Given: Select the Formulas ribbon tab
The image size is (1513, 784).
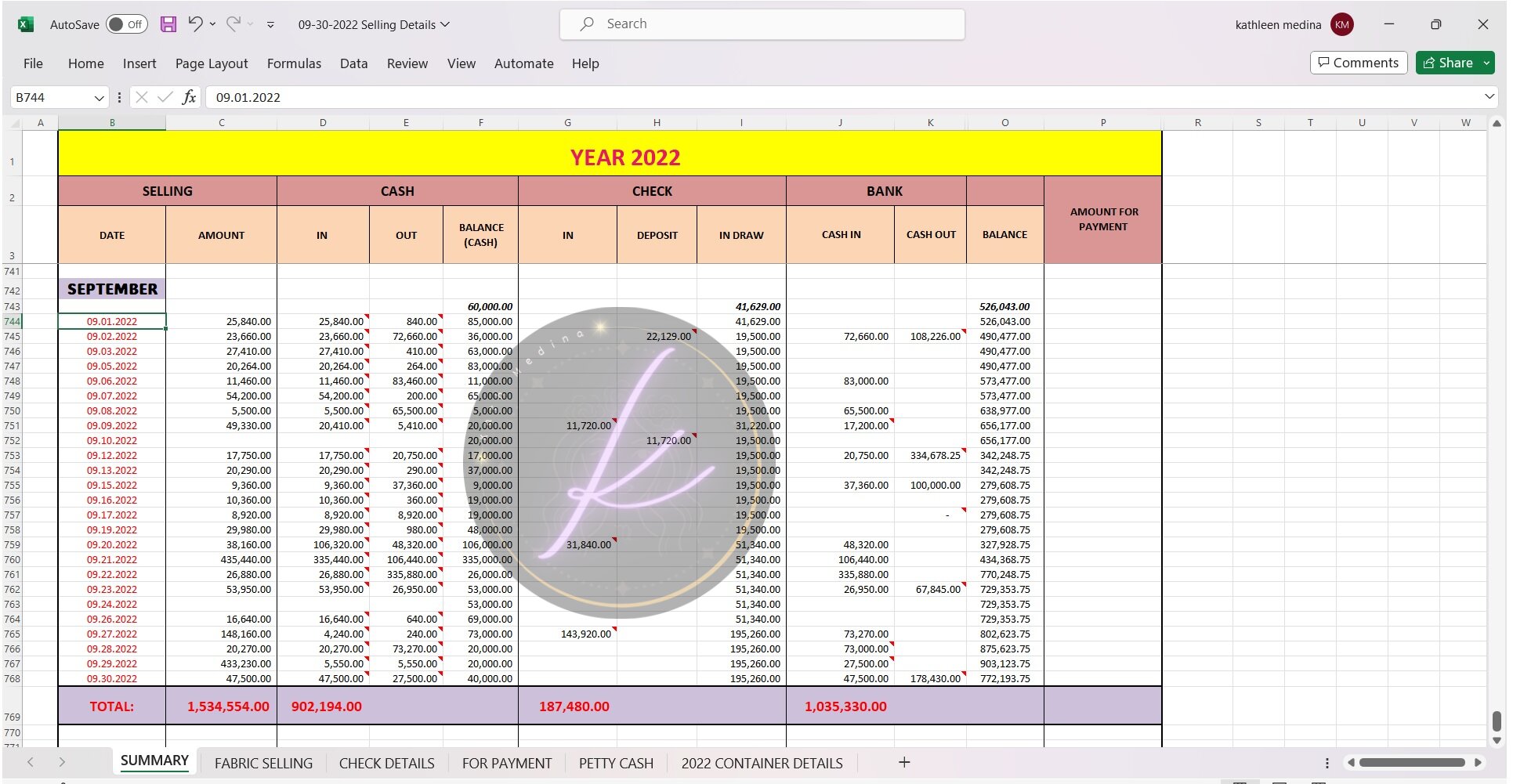Looking at the screenshot, I should pyautogui.click(x=294, y=63).
